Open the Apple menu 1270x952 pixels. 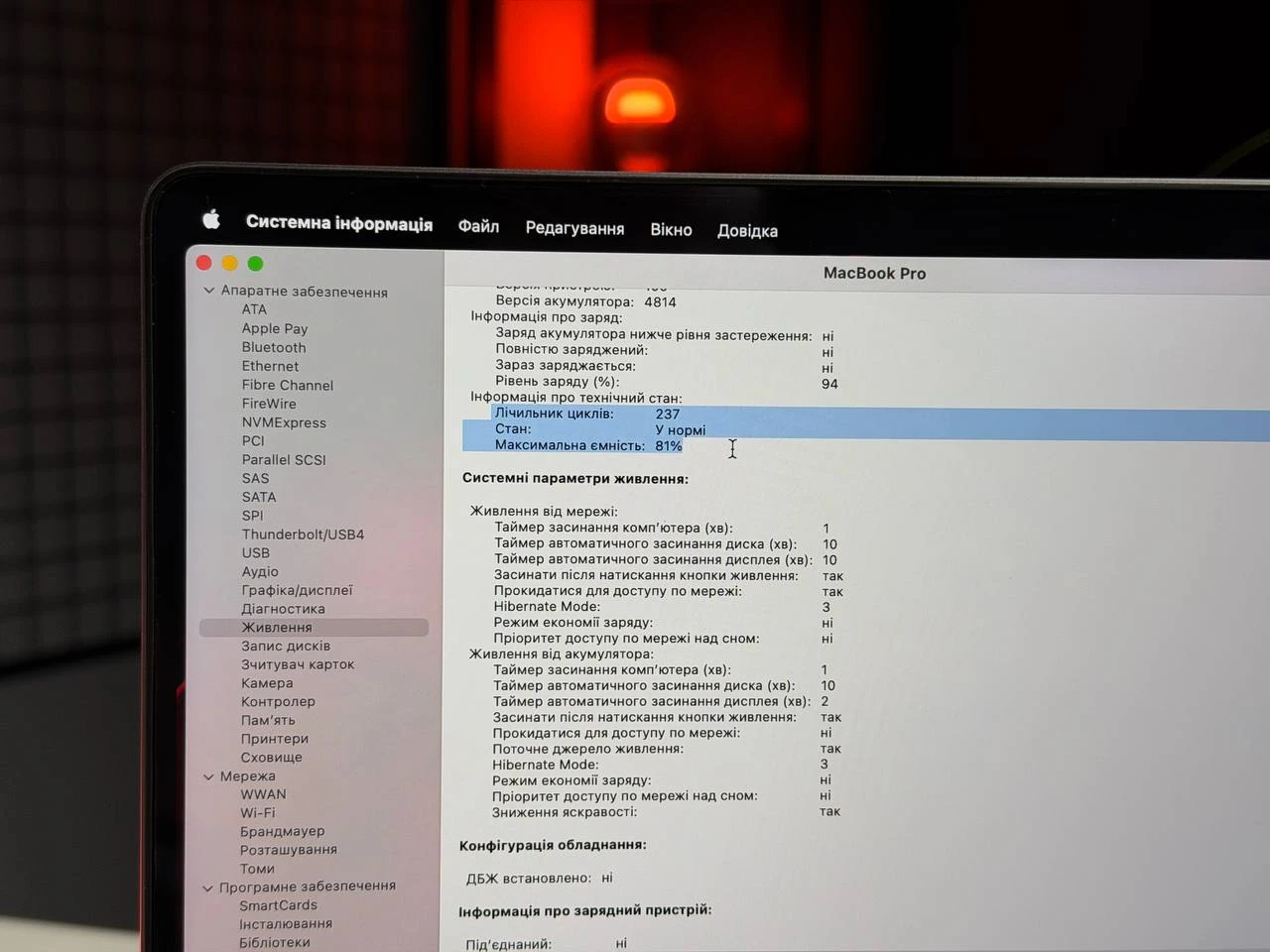coord(210,220)
